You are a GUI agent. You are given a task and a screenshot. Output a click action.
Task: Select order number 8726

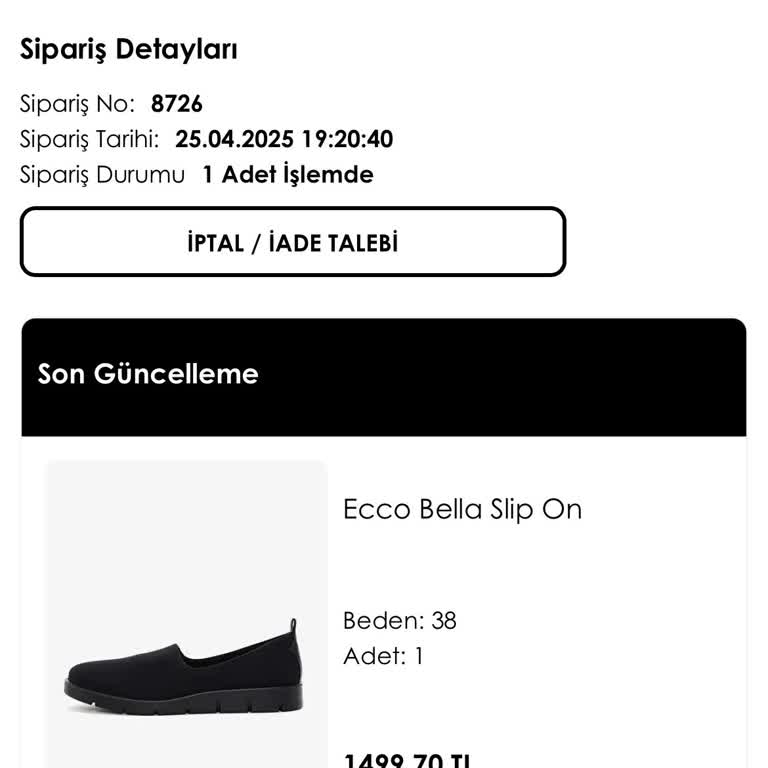point(177,104)
